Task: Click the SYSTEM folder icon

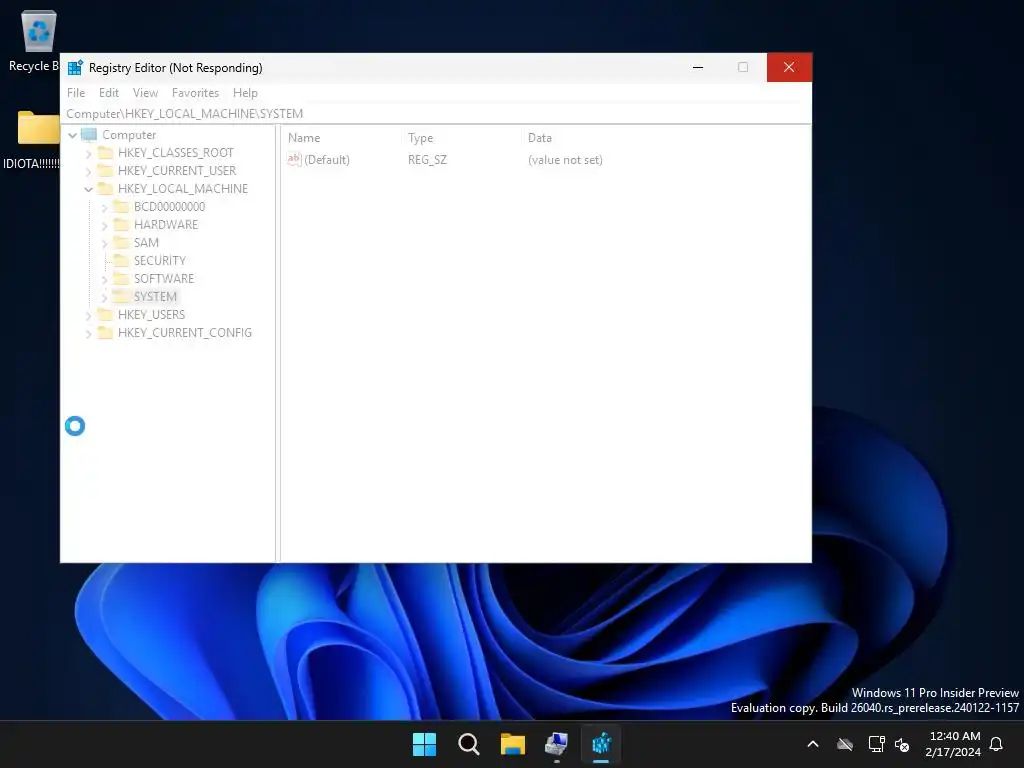Action: tap(121, 296)
